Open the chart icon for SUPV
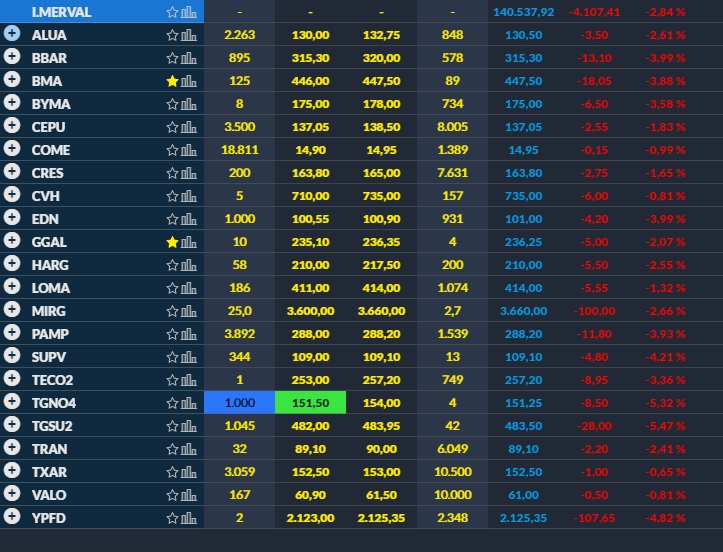The width and height of the screenshot is (723, 552). (189, 357)
